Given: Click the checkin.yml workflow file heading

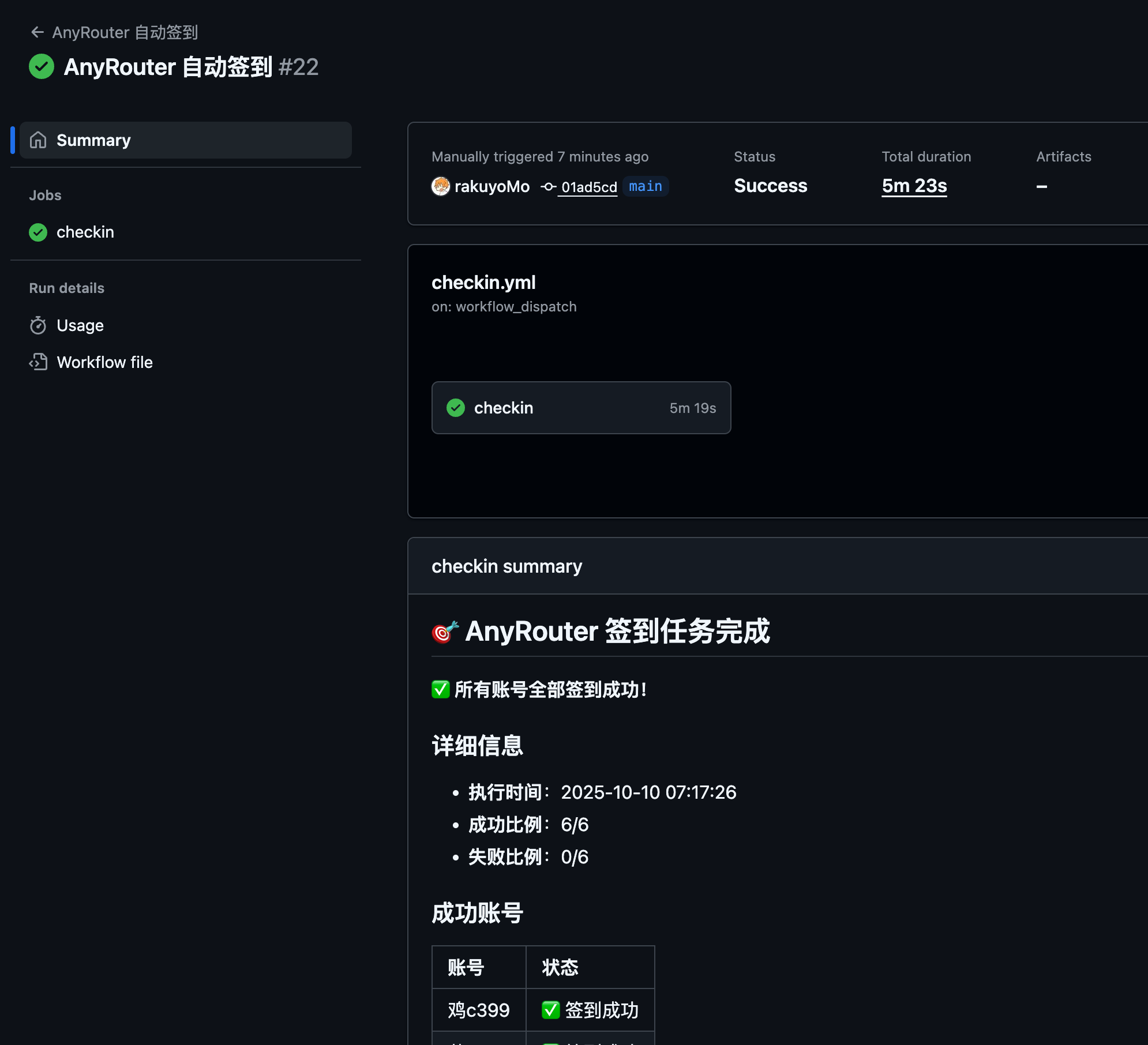Looking at the screenshot, I should click(x=483, y=283).
